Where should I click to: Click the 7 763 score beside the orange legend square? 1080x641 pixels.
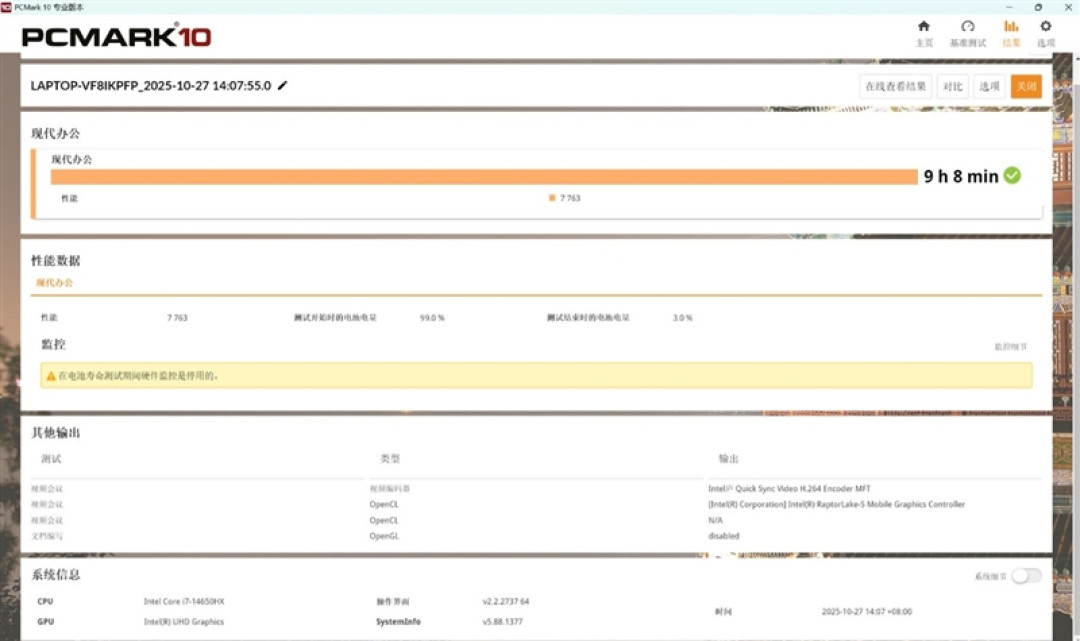click(570, 198)
